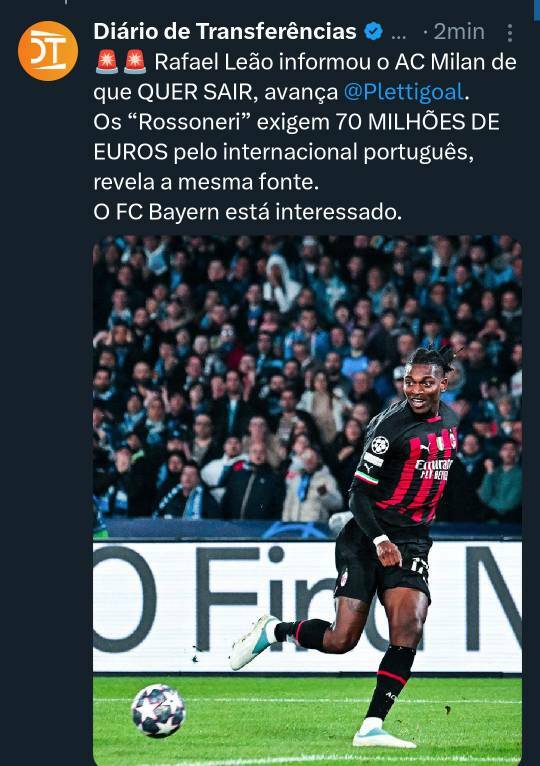Click the 'O FC Bayern está interessado' line

click(247, 212)
